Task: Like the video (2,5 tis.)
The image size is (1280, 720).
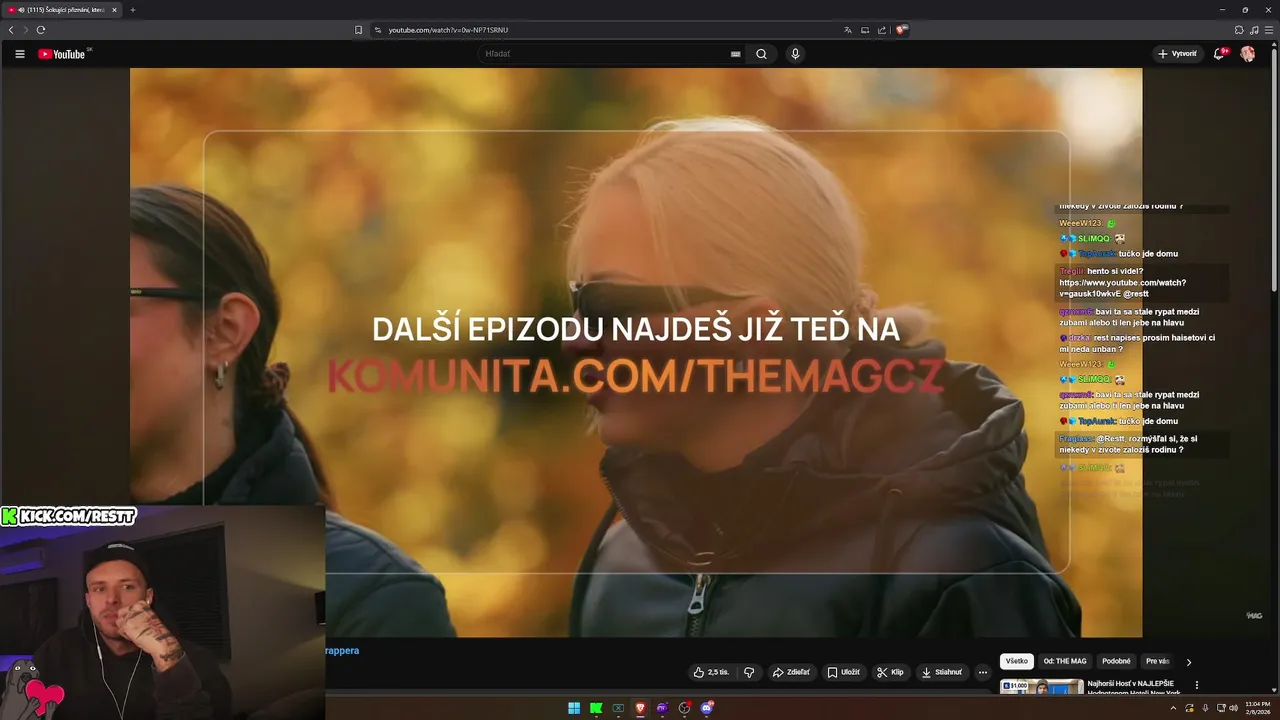Action: pos(711,672)
